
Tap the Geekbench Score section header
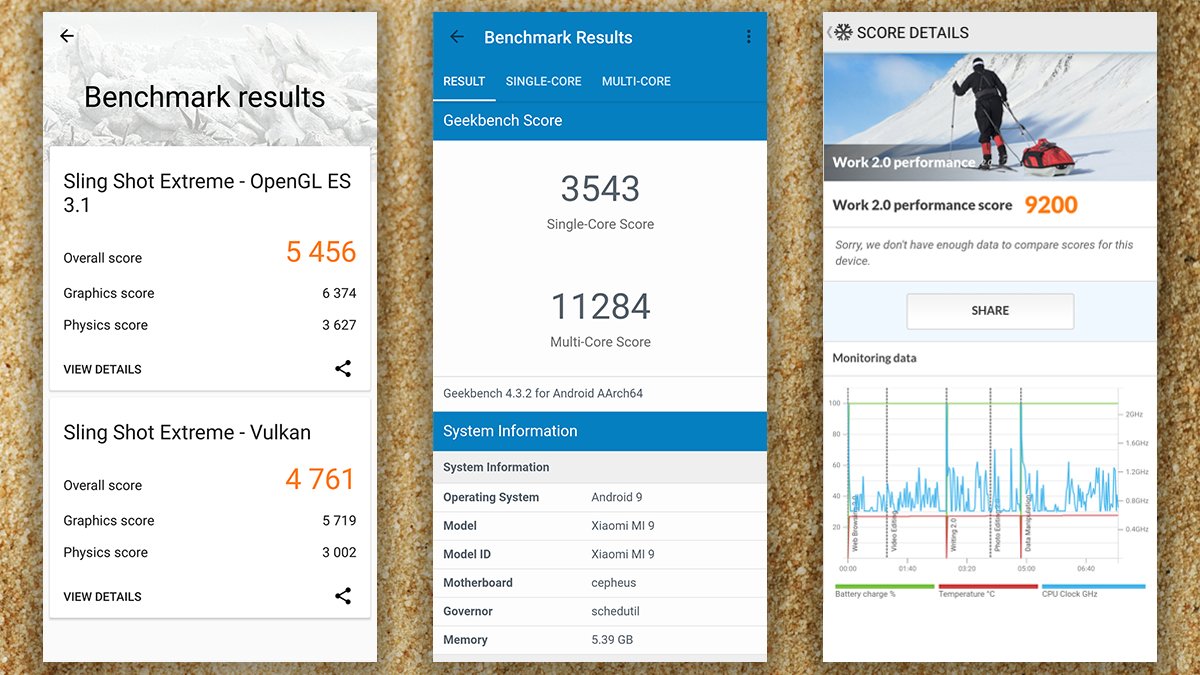pyautogui.click(x=600, y=120)
